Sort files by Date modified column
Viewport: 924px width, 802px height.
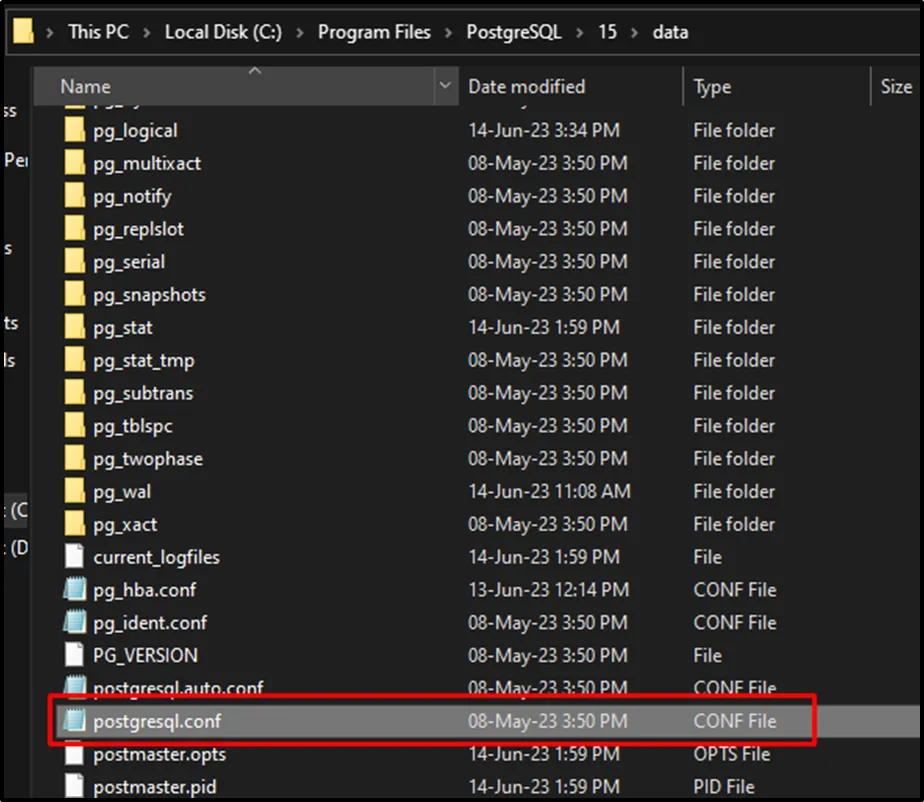click(526, 87)
